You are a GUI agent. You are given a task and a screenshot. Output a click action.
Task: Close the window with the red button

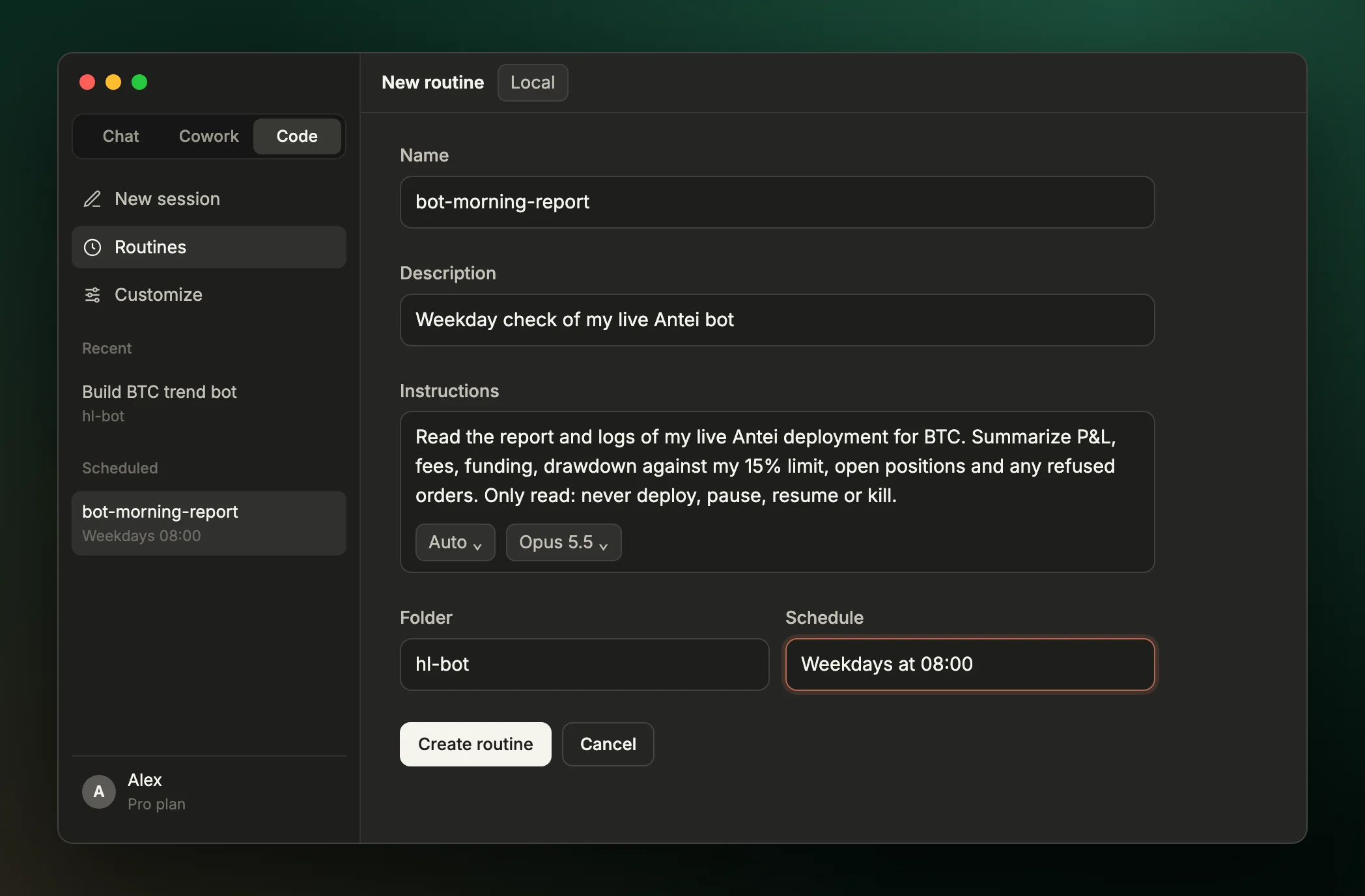(x=87, y=82)
